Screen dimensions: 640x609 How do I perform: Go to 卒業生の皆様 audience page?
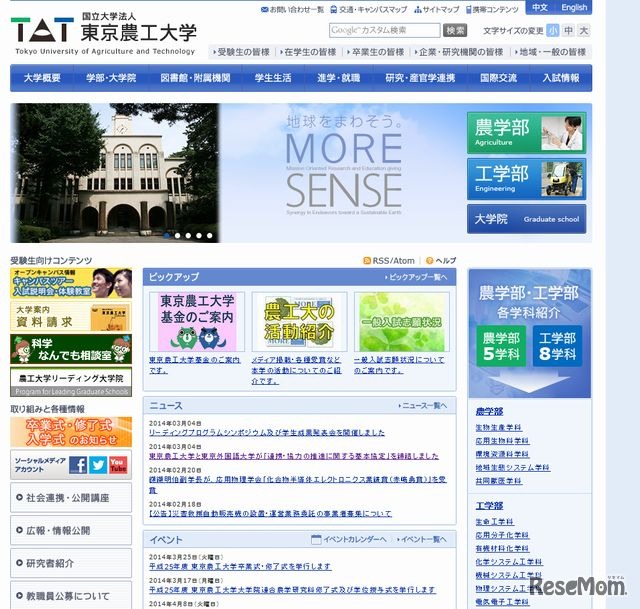pos(376,52)
